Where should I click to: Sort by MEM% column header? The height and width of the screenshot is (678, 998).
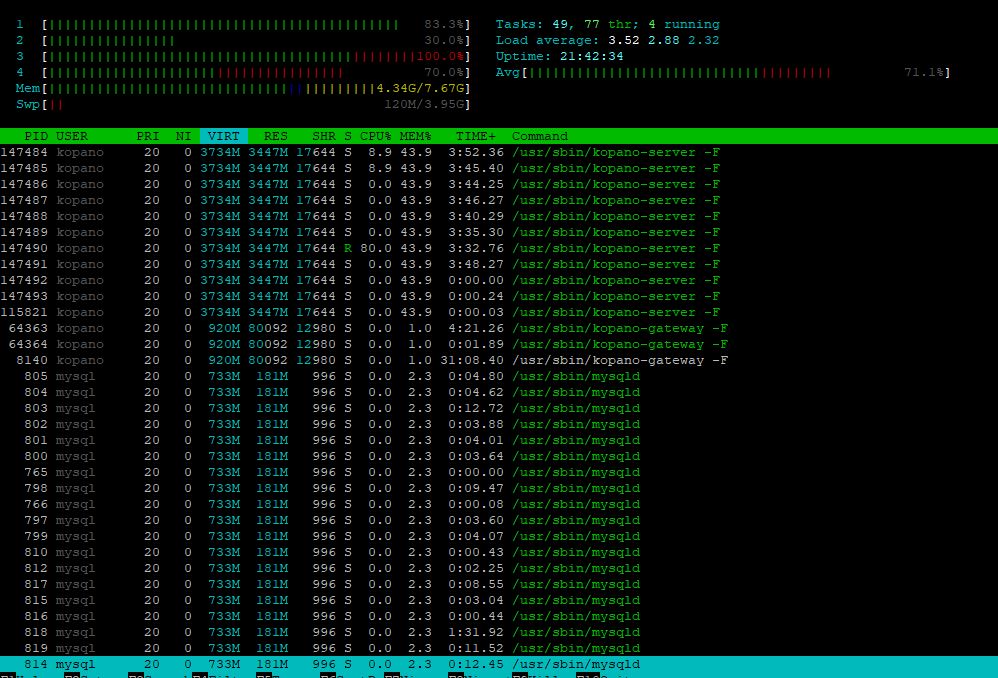[x=416, y=136]
